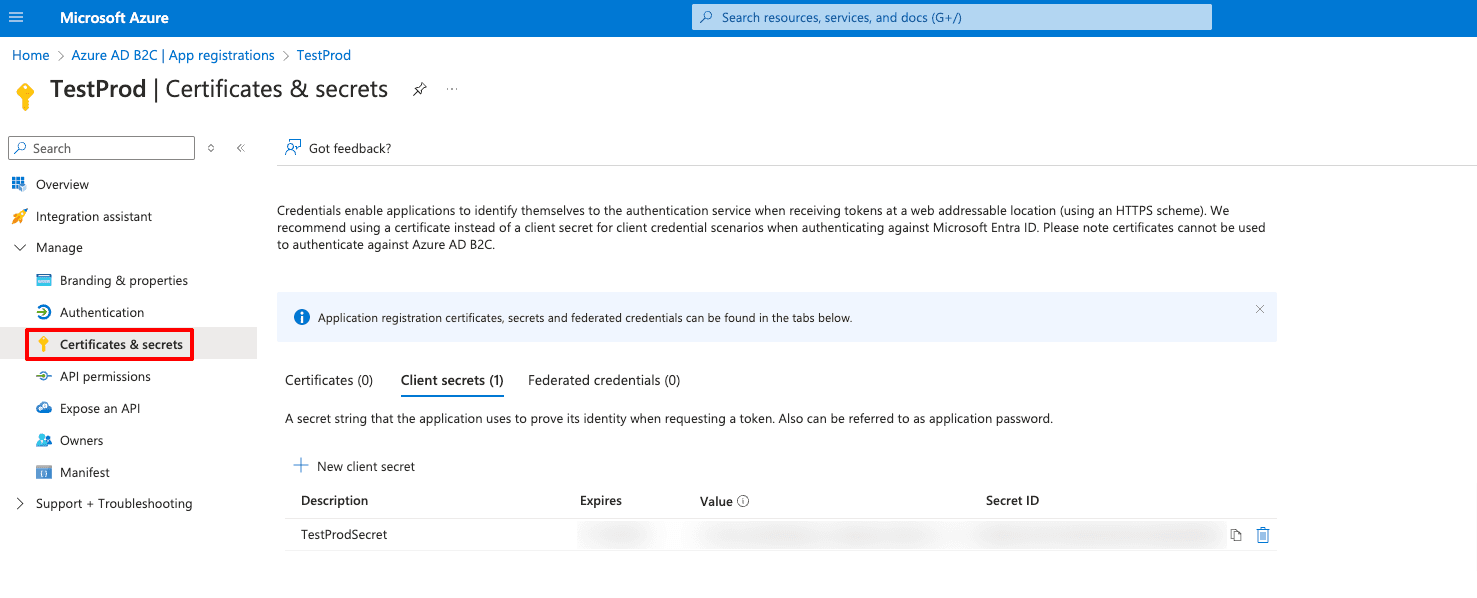
Task: Open Branding & properties settings
Action: pyautogui.click(x=123, y=280)
